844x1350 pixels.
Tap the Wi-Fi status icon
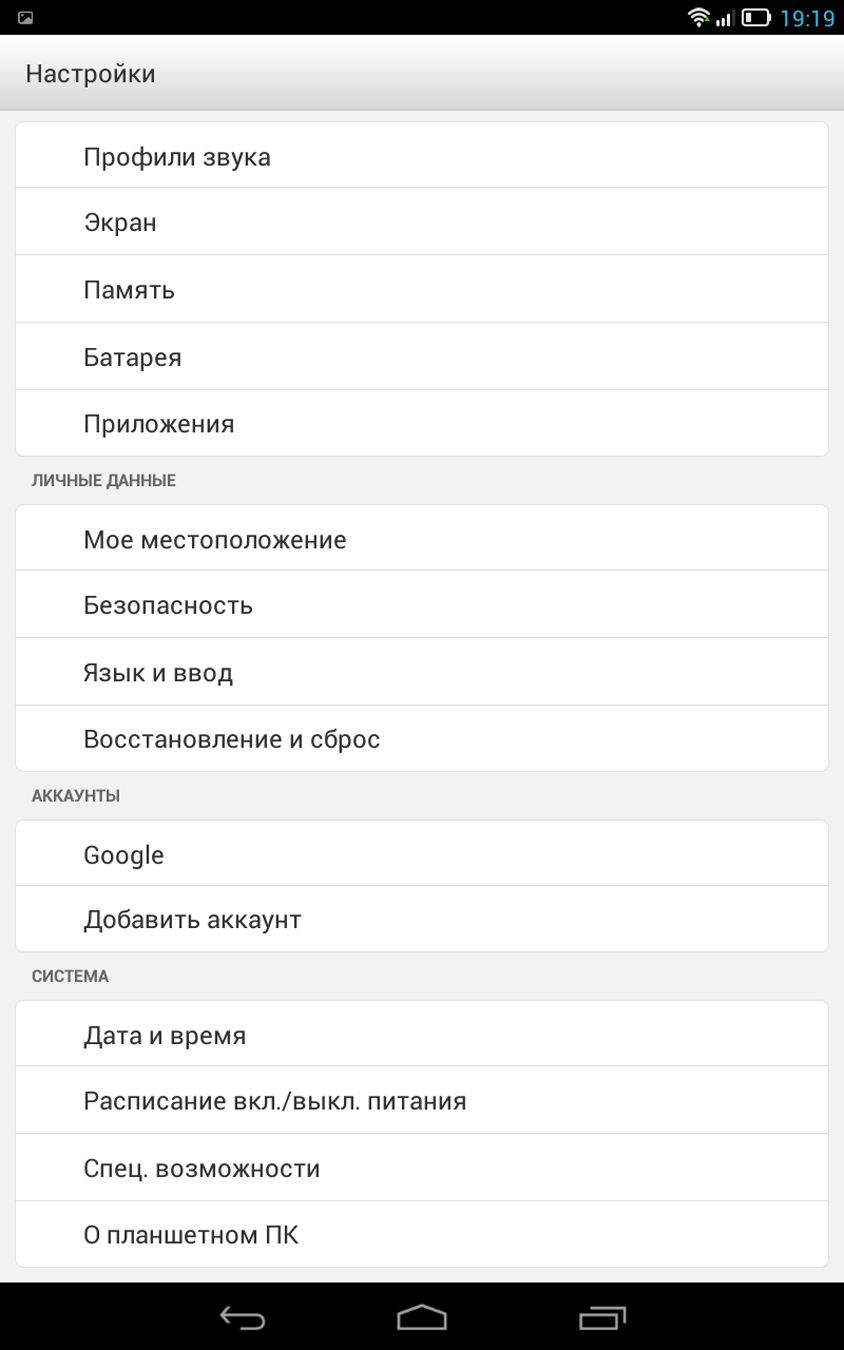point(698,18)
